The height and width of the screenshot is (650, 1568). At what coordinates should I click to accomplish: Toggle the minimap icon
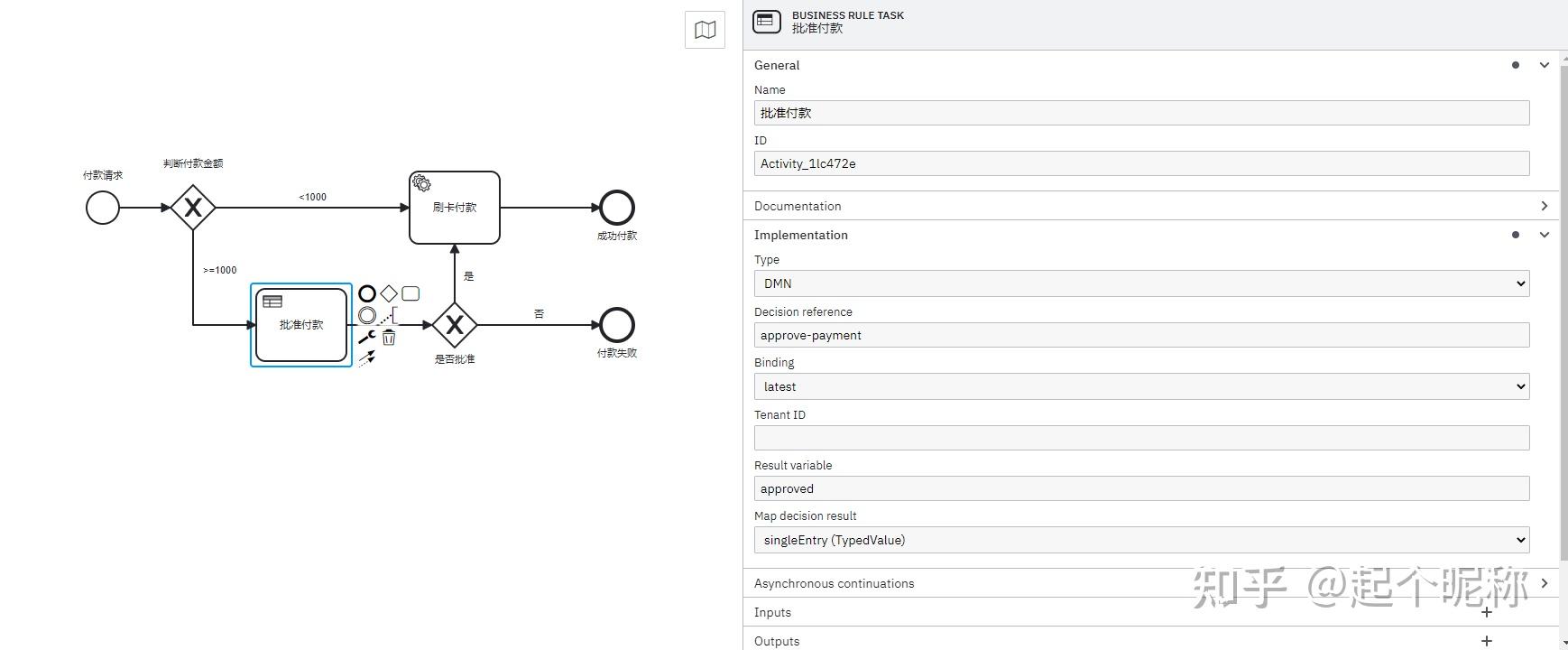point(705,31)
